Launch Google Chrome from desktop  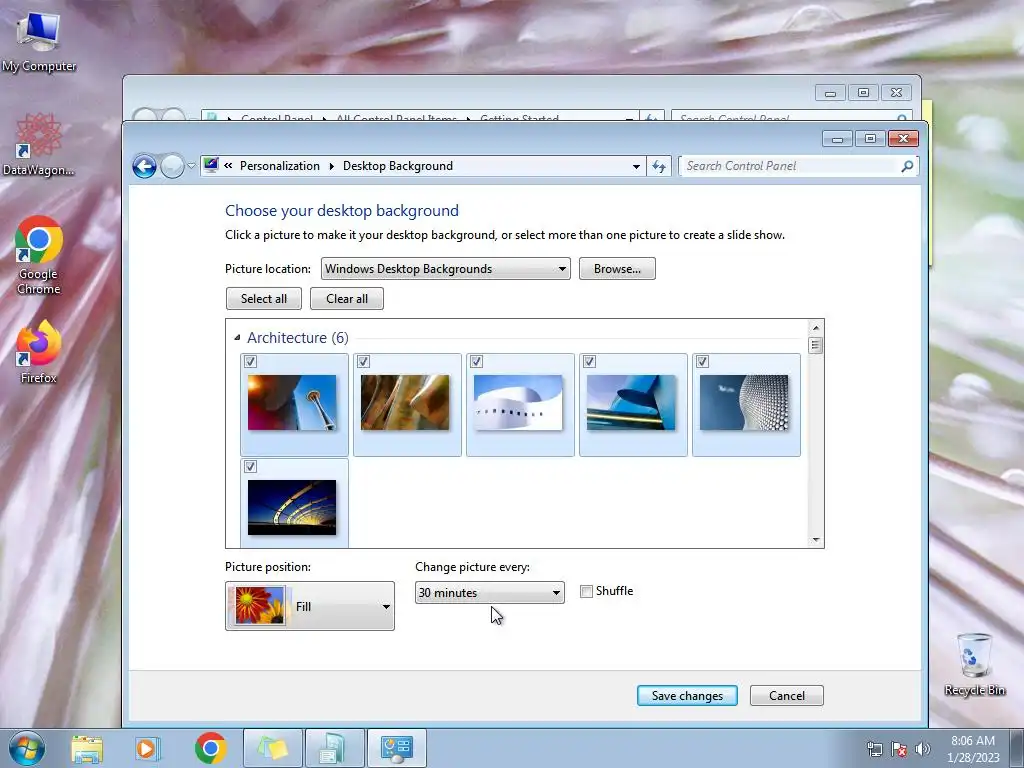(39, 255)
